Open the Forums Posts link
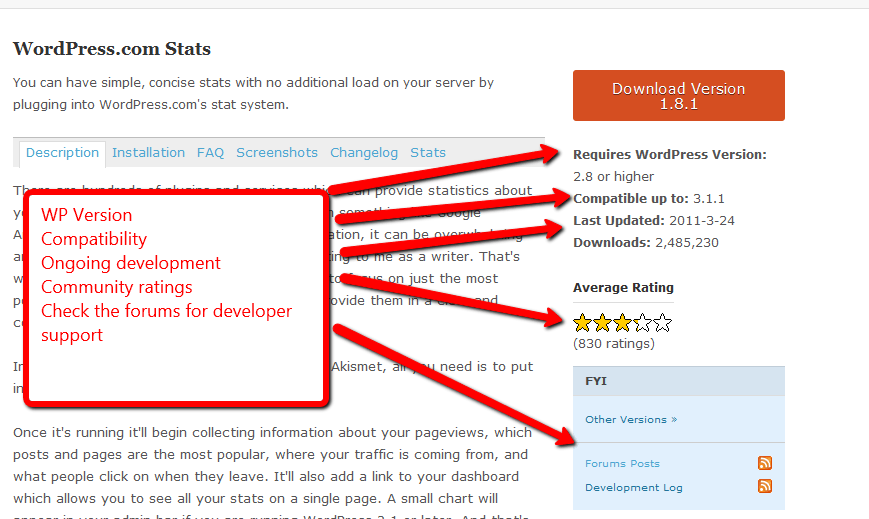 [x=622, y=464]
